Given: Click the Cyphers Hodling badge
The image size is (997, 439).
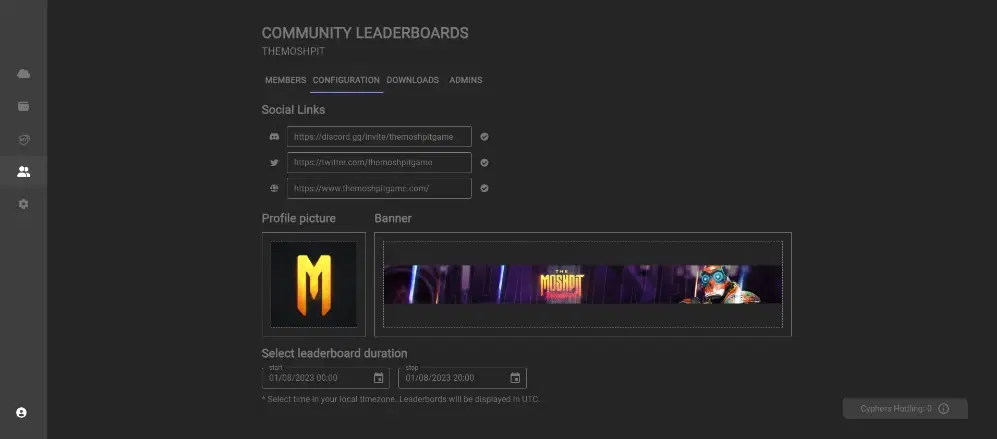Looking at the screenshot, I should [x=905, y=408].
